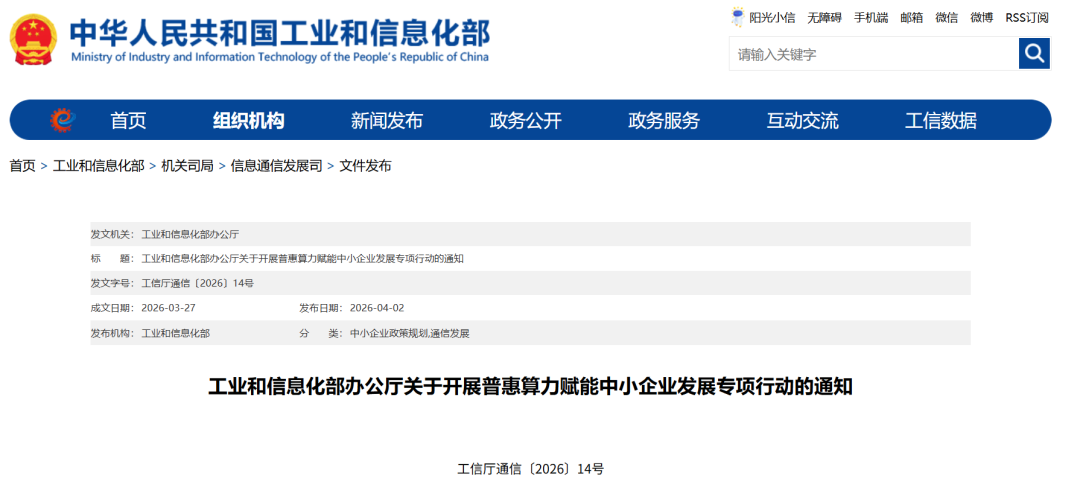Open the 工信数据 menu item
Image resolution: width=1080 pixels, height=479 pixels.
[x=940, y=121]
